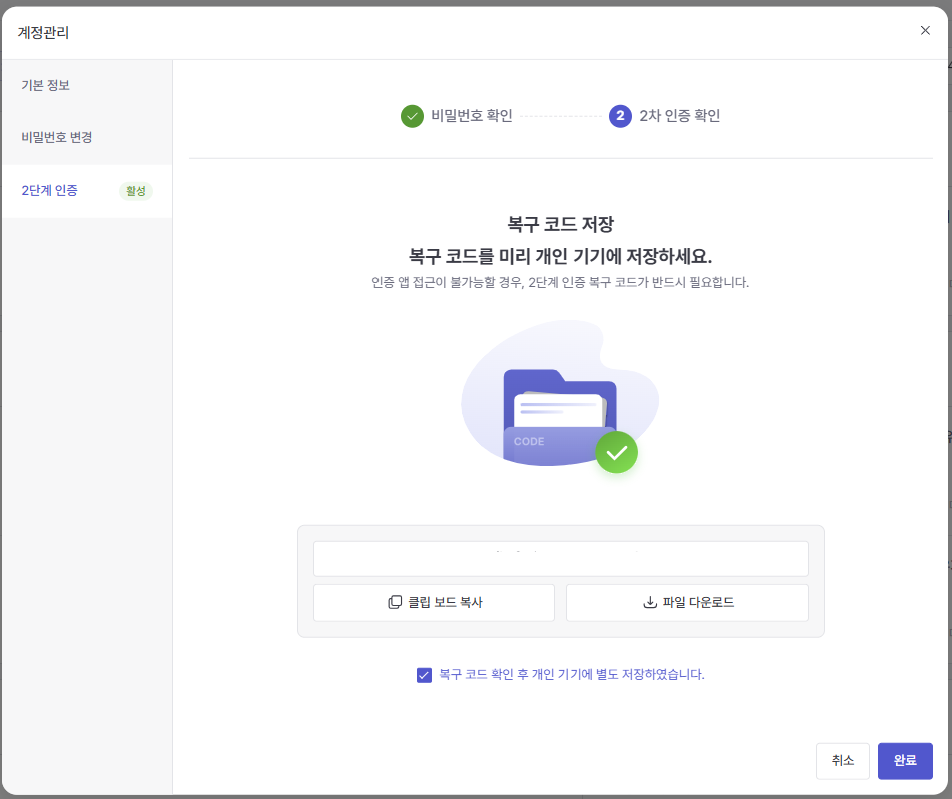Click the 복구 코드 저장 heading
Viewport: 952px width, 799px height.
[x=560, y=224]
